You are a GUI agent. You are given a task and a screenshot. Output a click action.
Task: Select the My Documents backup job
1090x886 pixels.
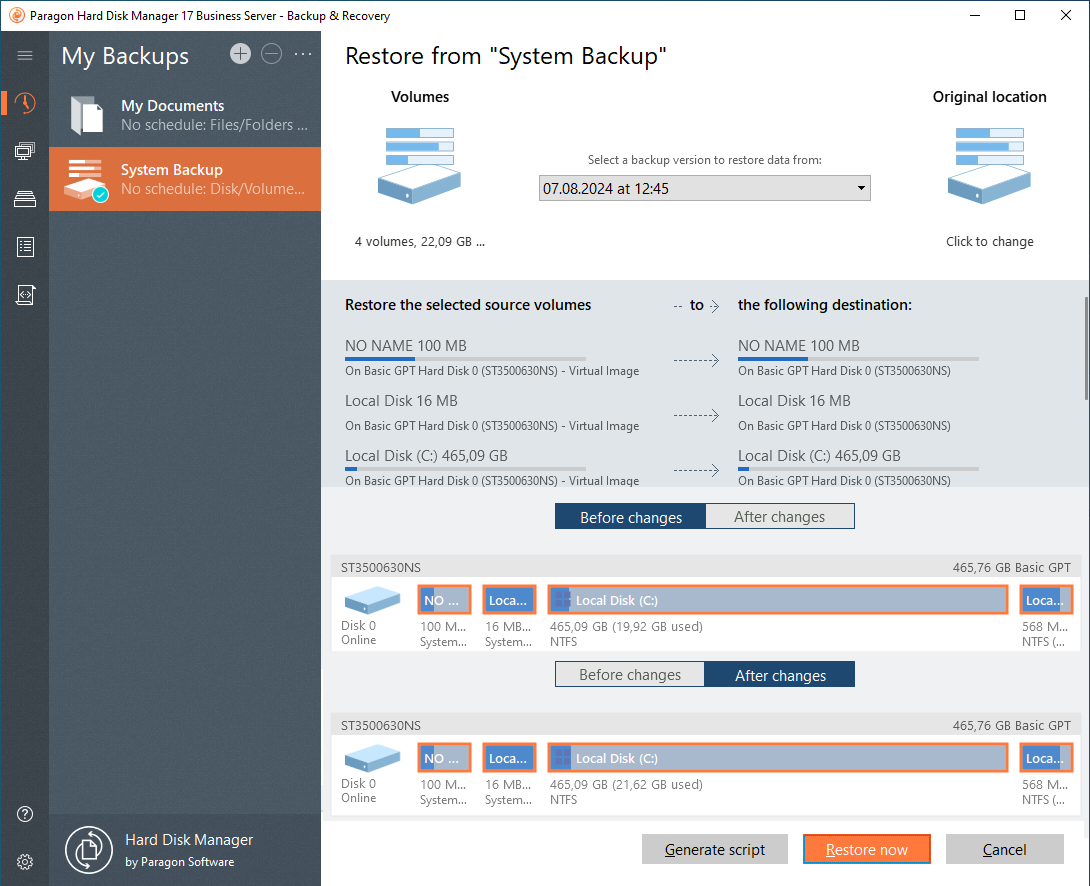point(185,113)
